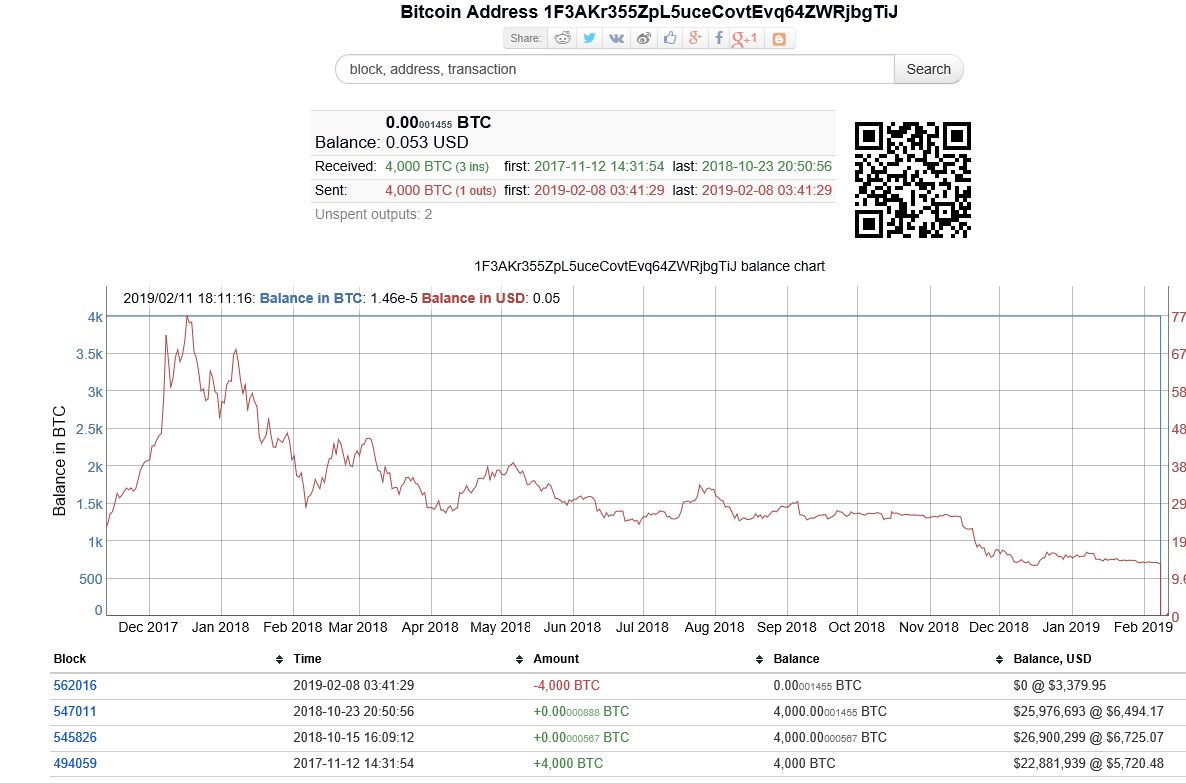Sort by the Balance, USD column header

[x=1052, y=659]
